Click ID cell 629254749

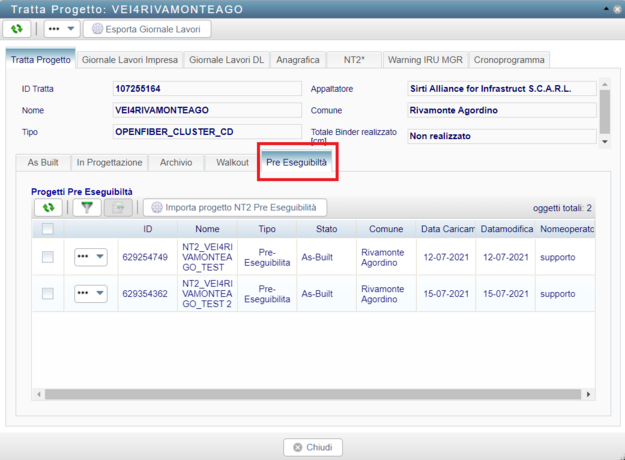click(145, 257)
